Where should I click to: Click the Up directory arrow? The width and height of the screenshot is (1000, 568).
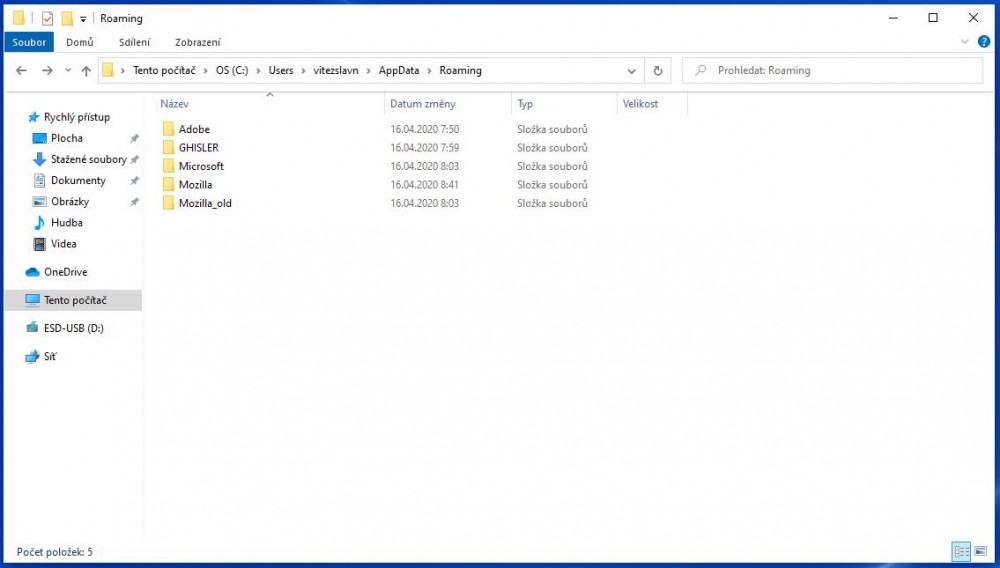coord(86,71)
